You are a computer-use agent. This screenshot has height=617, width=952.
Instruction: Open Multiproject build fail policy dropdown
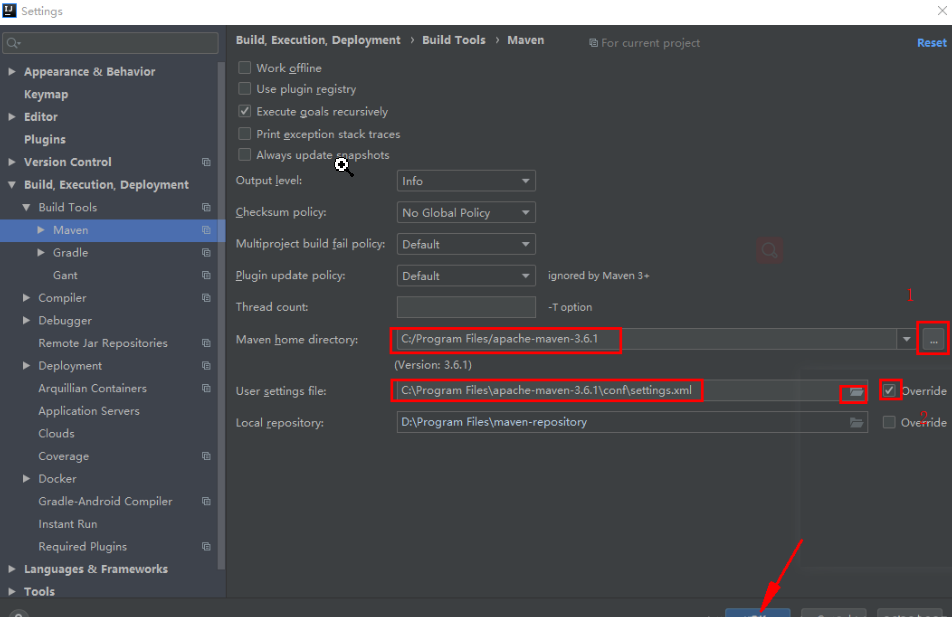[x=466, y=244]
